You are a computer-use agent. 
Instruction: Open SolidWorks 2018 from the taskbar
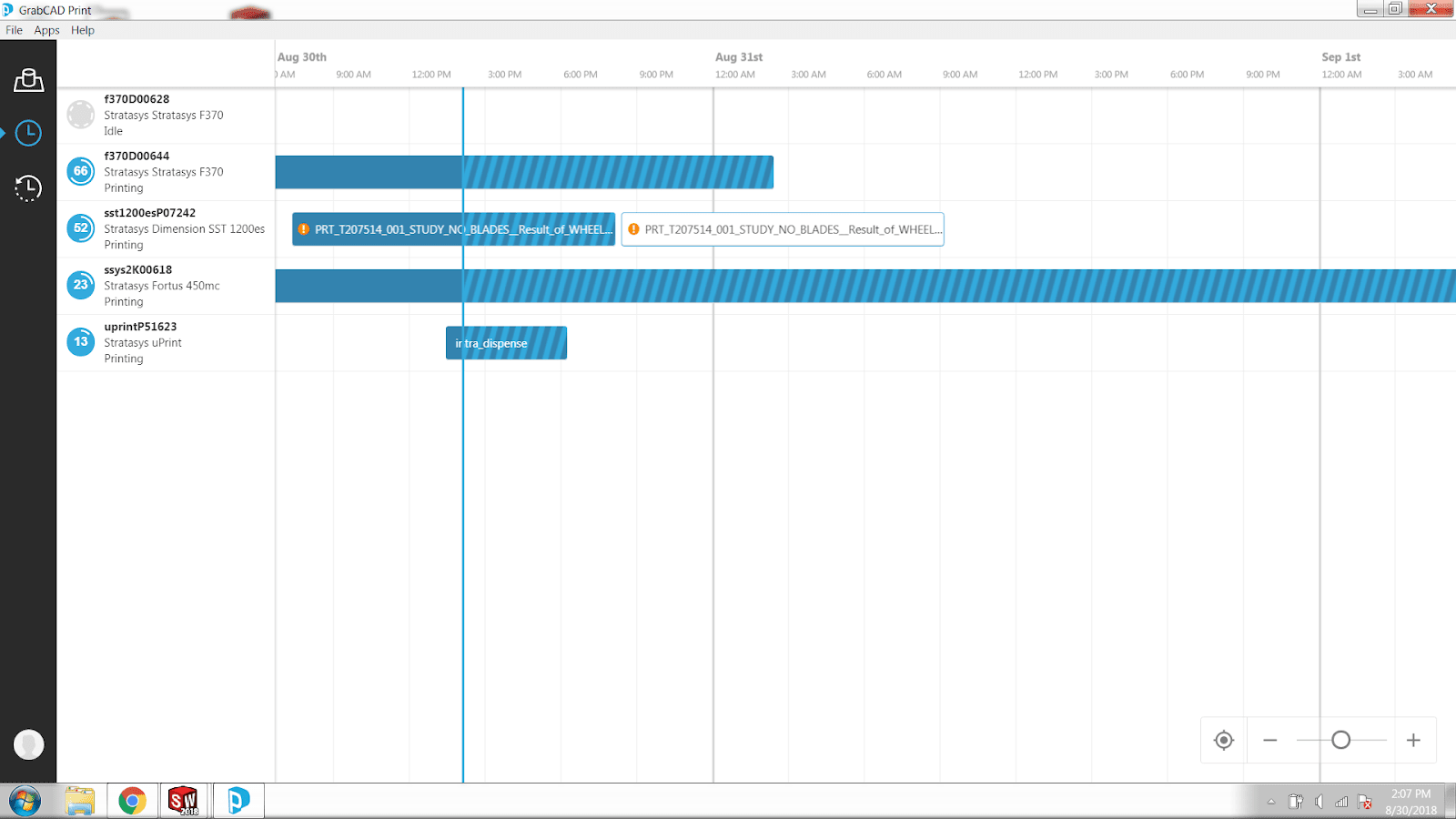tap(183, 801)
